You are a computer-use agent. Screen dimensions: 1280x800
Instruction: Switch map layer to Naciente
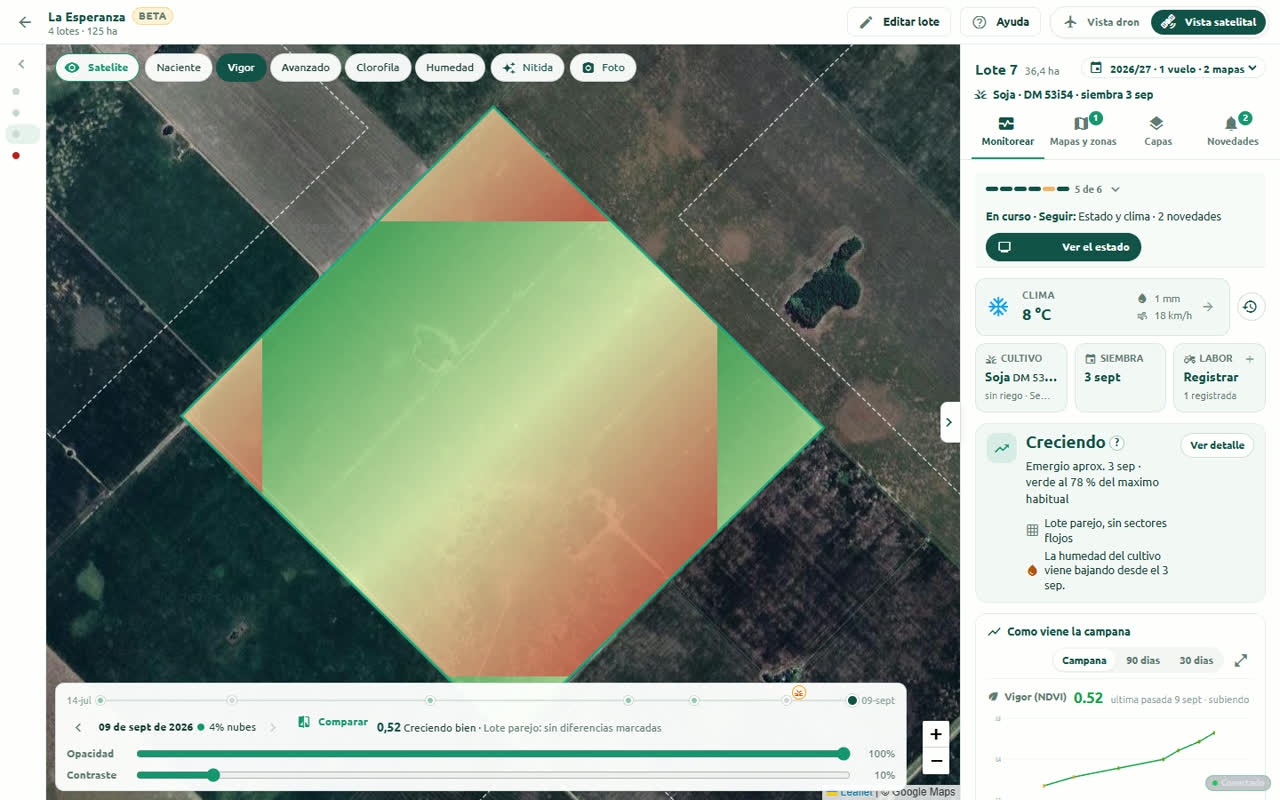tap(178, 68)
